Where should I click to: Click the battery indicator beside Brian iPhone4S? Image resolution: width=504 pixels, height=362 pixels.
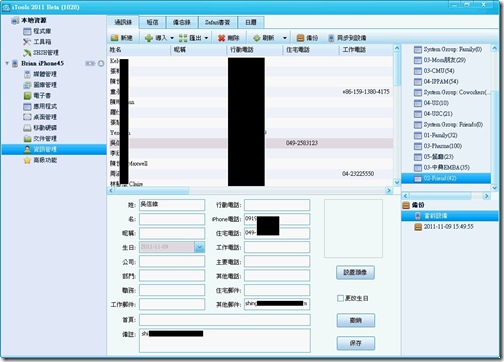[90, 63]
